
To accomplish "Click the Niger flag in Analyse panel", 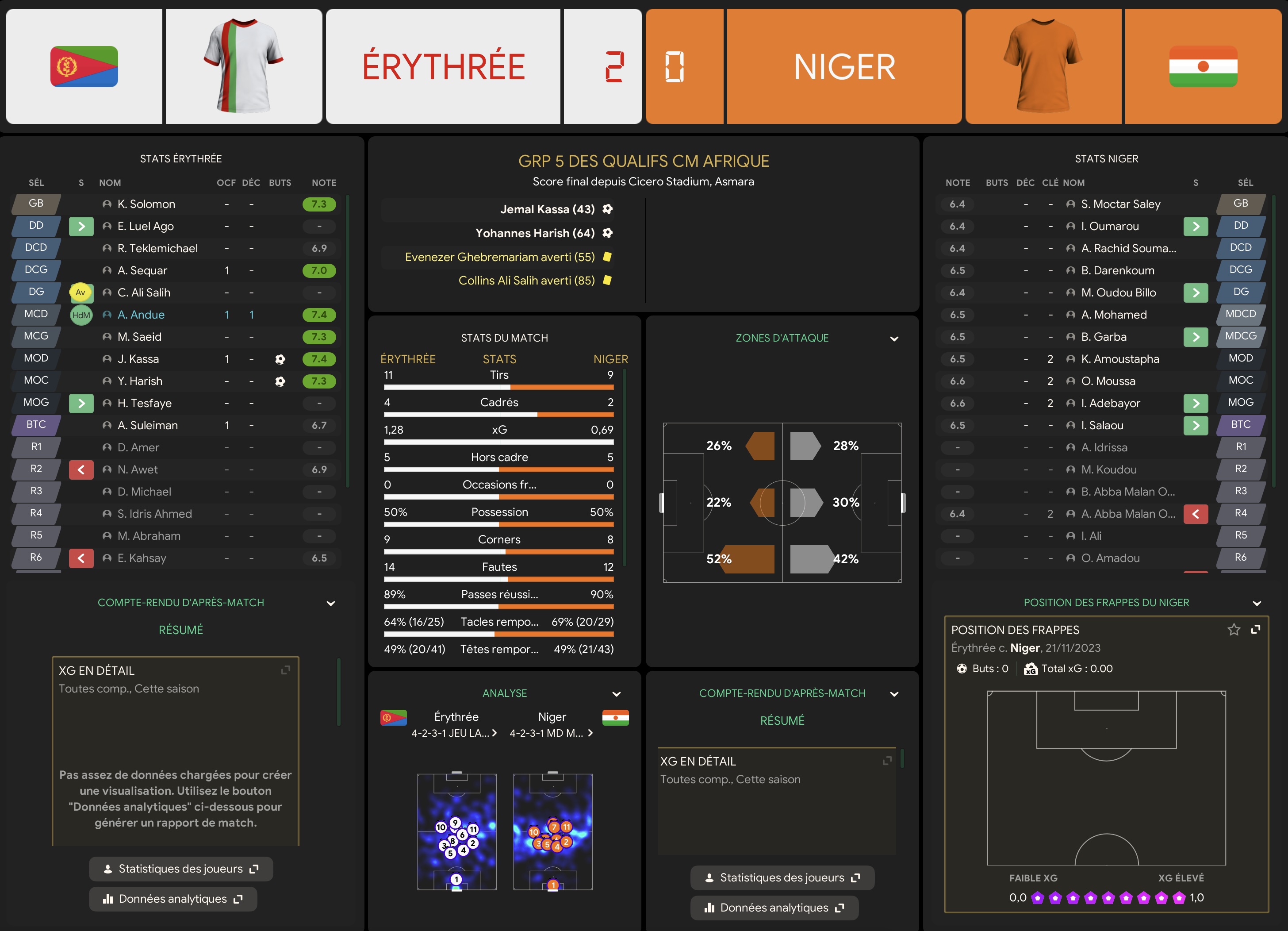I will click(x=615, y=718).
